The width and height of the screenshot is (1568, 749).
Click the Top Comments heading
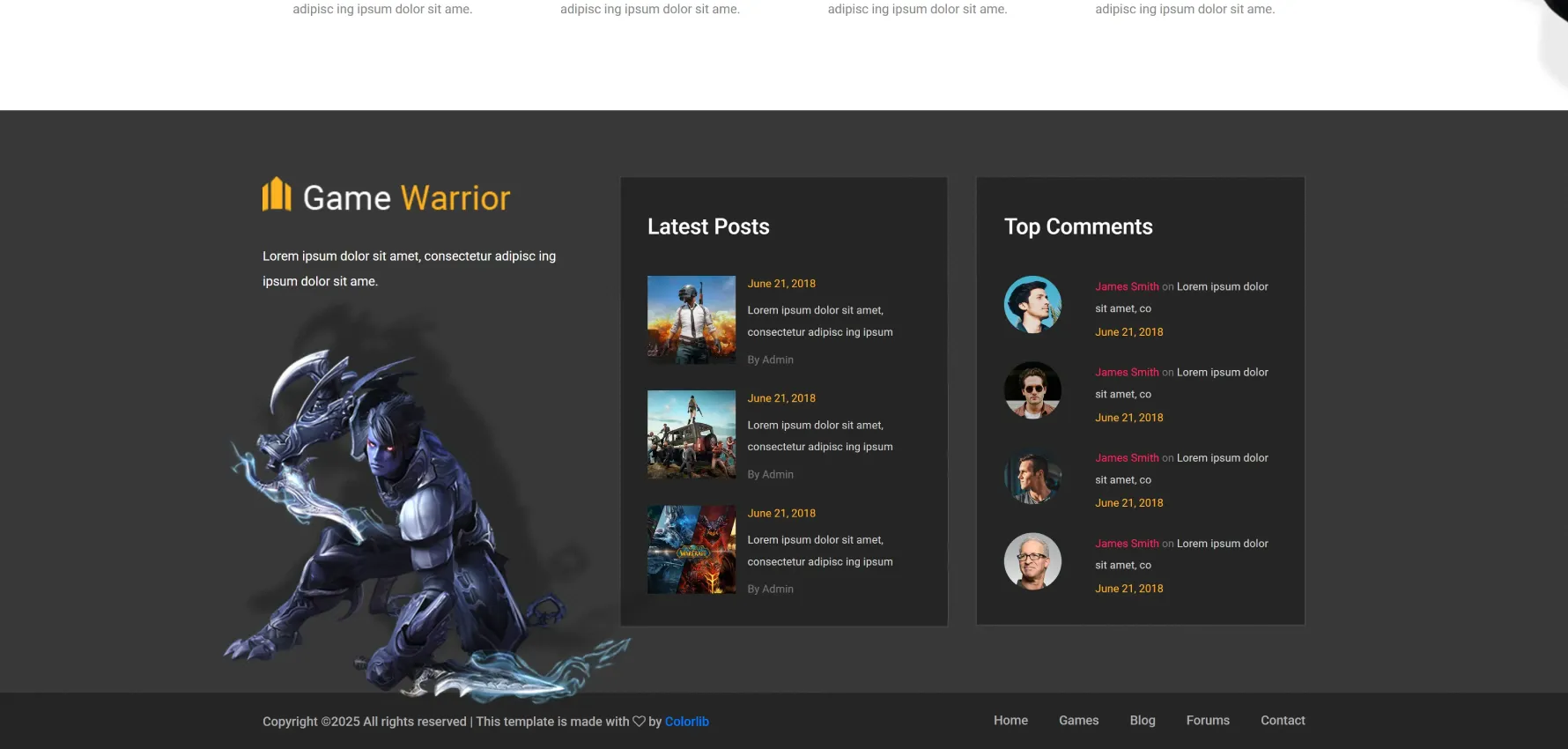[x=1078, y=226]
